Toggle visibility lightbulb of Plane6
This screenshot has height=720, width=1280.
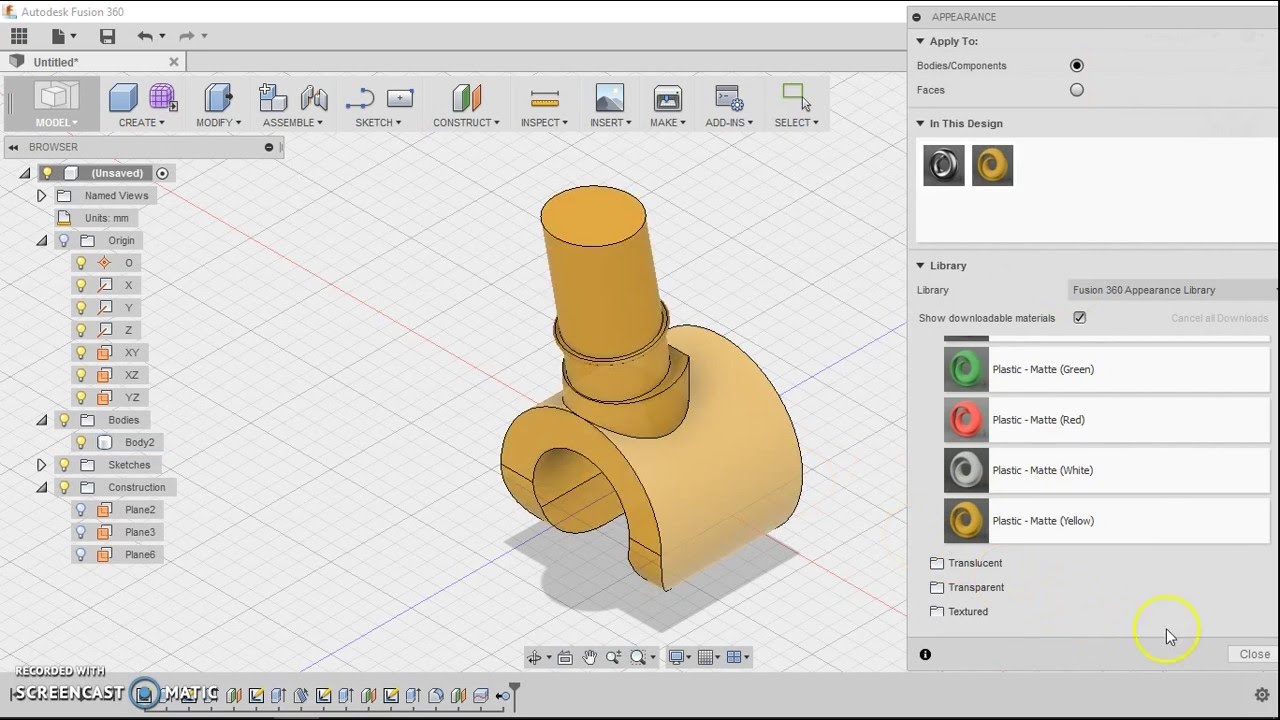(82, 554)
